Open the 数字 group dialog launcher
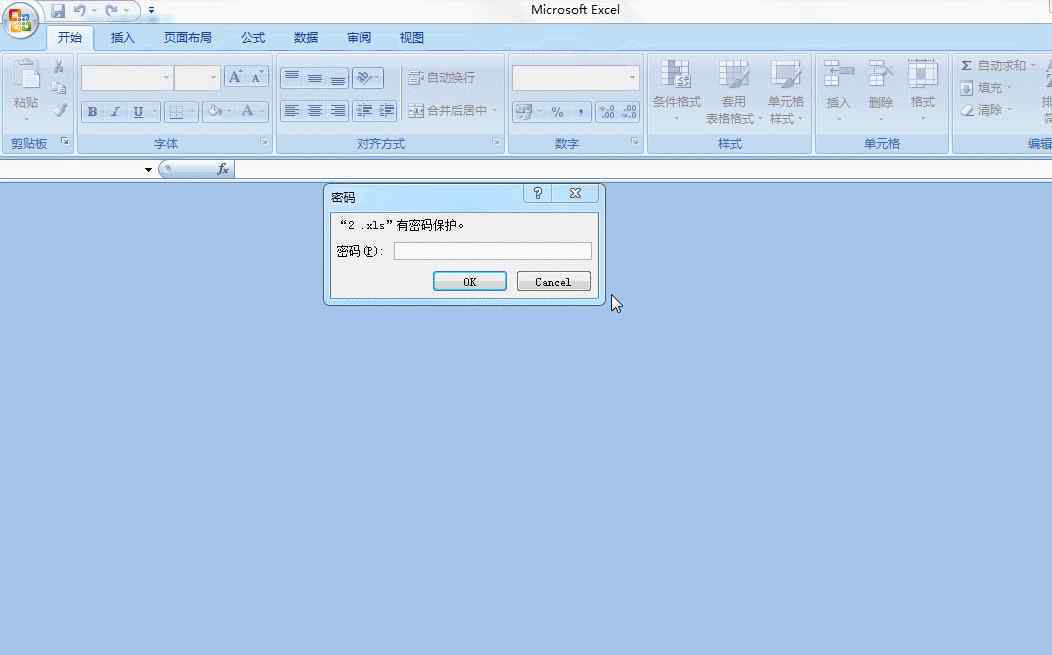 [634, 141]
